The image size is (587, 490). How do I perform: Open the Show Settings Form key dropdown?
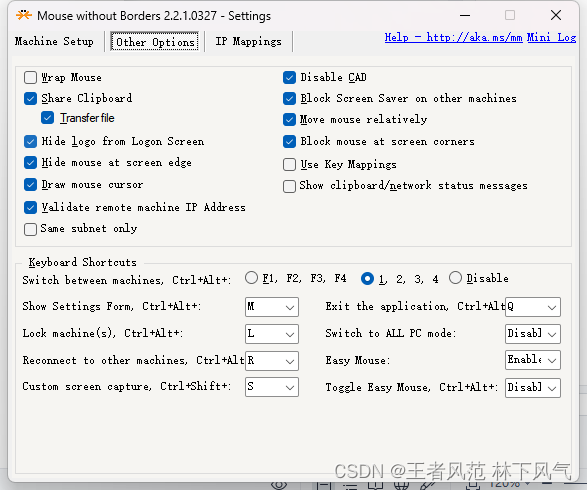[272, 307]
